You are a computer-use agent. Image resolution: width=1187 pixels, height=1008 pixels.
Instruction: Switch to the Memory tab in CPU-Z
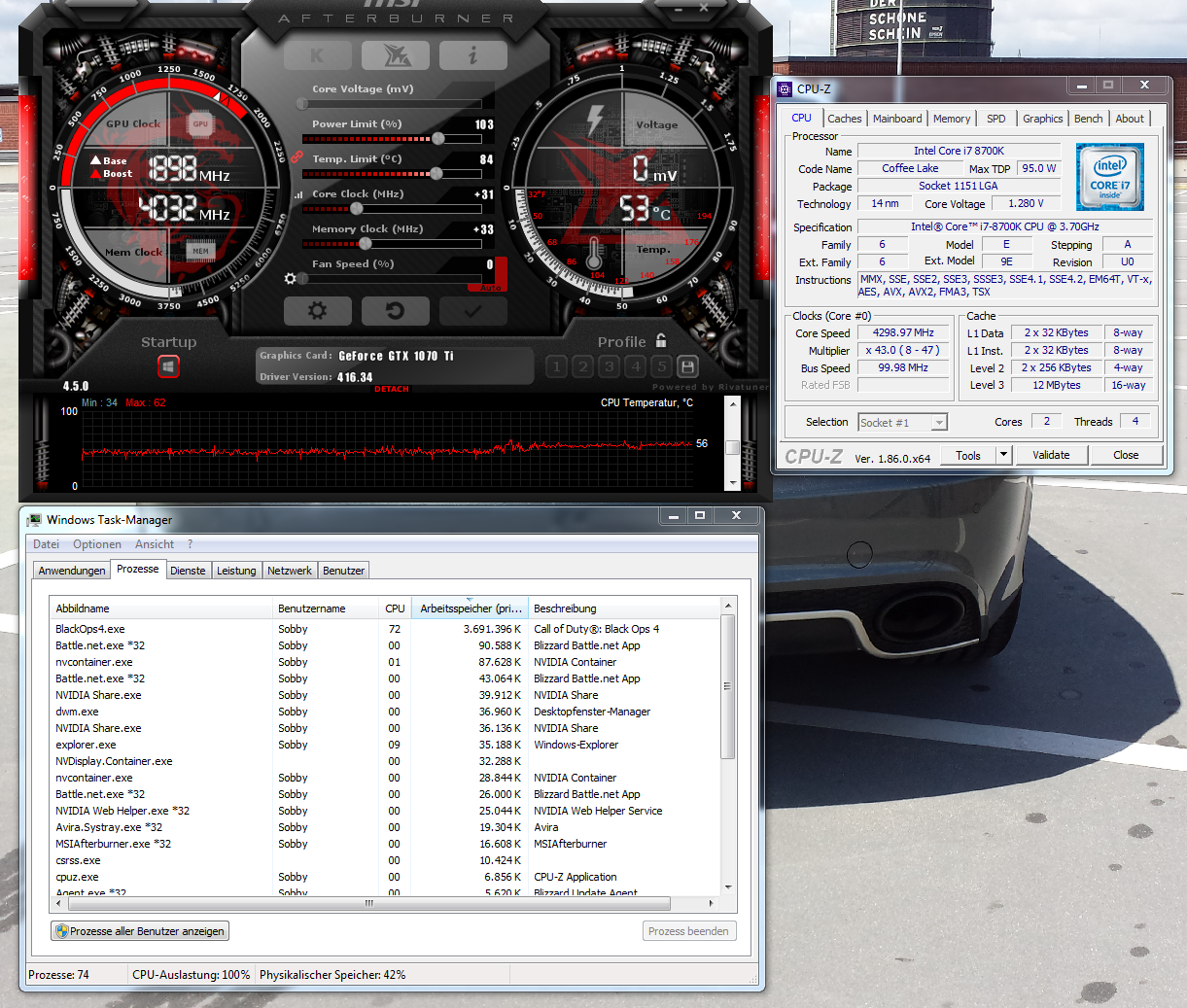pos(952,119)
